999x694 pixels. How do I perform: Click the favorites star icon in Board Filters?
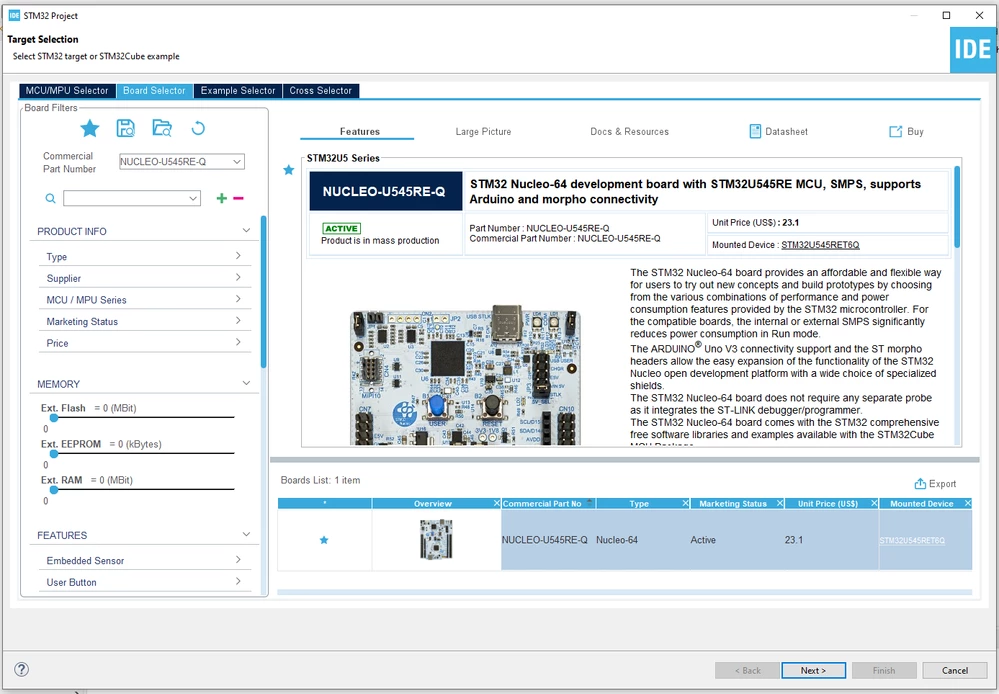pyautogui.click(x=90, y=129)
